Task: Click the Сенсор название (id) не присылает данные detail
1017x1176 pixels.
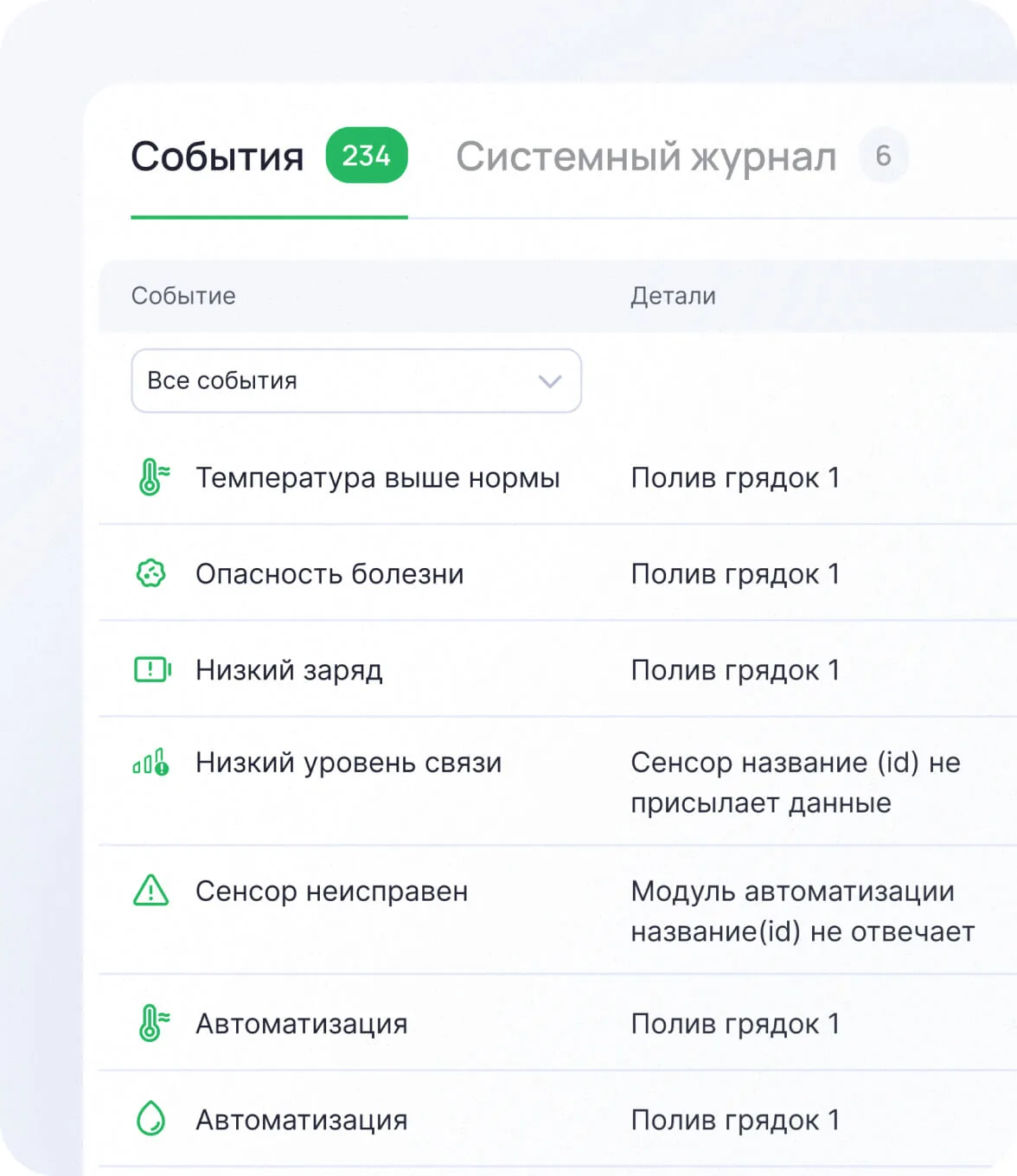Action: point(796,783)
